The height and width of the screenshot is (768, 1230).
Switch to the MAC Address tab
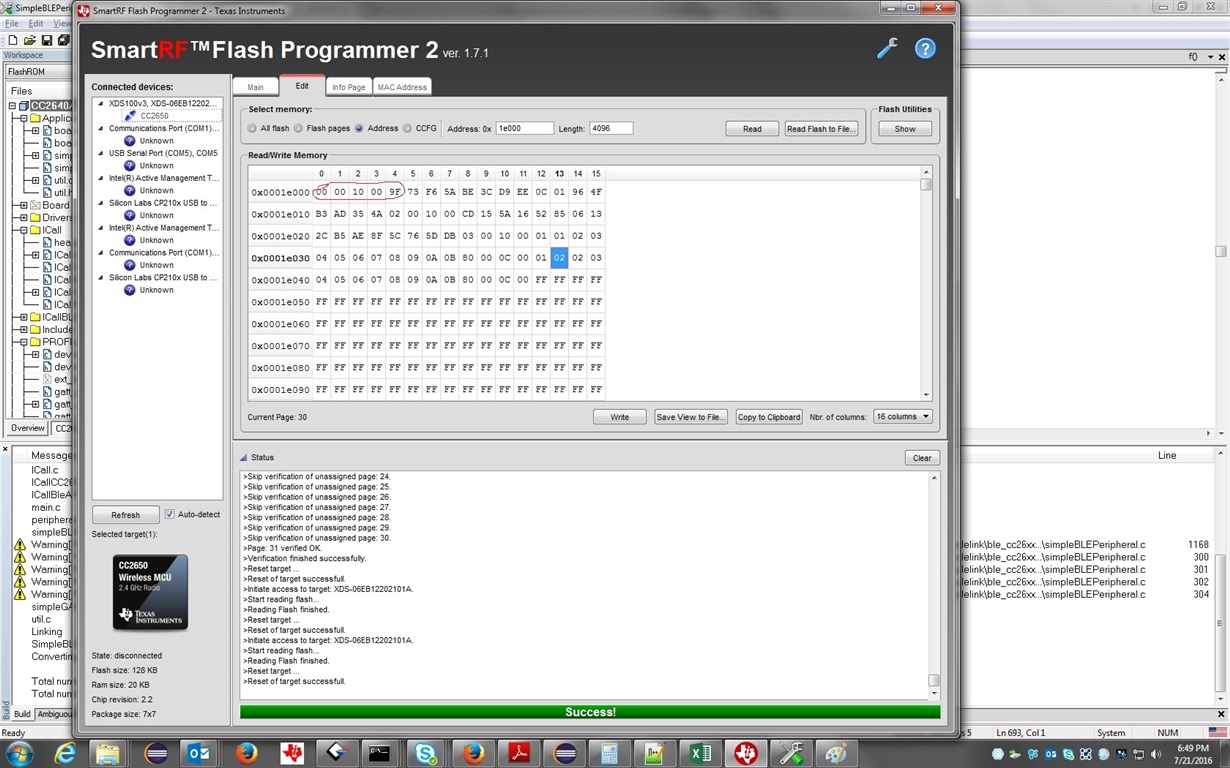pos(402,87)
